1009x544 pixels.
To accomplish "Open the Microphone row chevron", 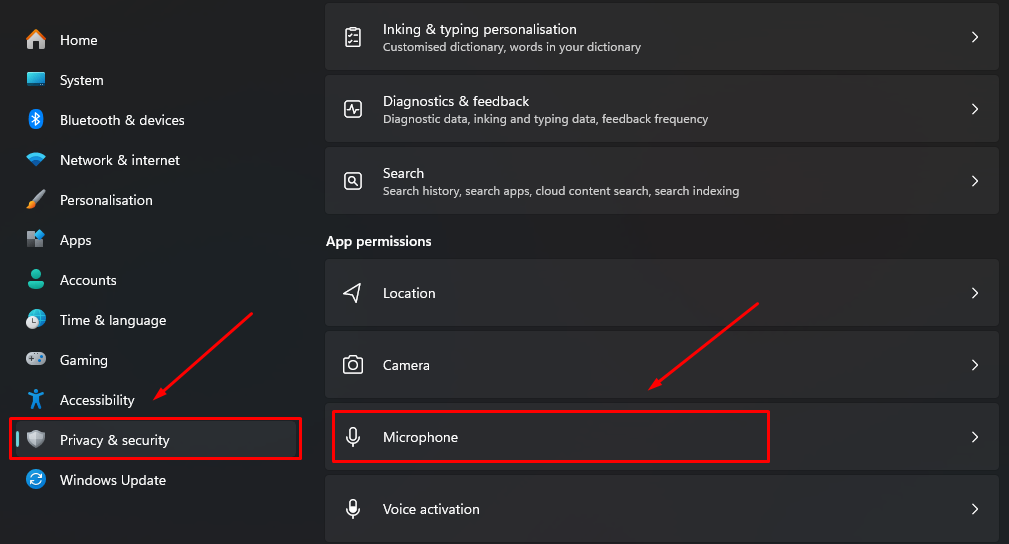I will (x=975, y=437).
